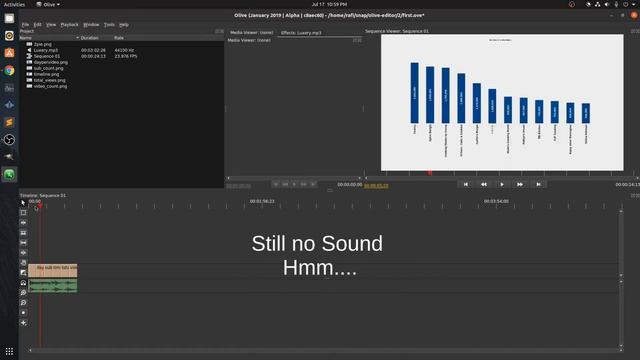The image size is (640, 360).
Task: Click sequence viewer ruler playhead
Action: tap(430, 173)
